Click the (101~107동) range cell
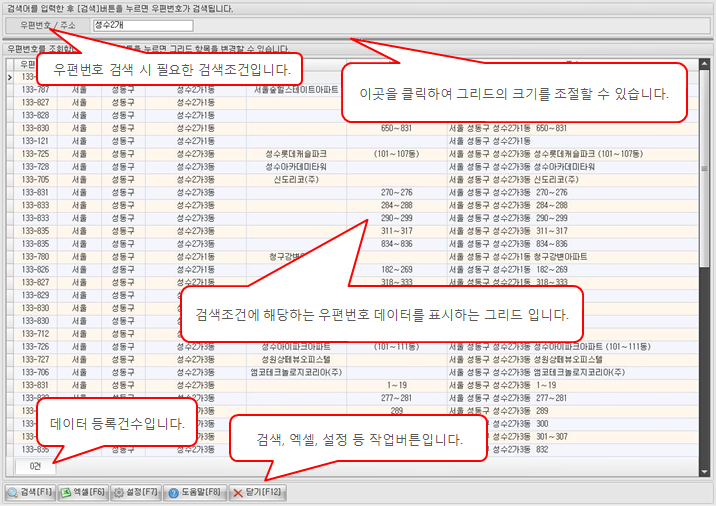Image resolution: width=716 pixels, height=506 pixels. pyautogui.click(x=396, y=154)
